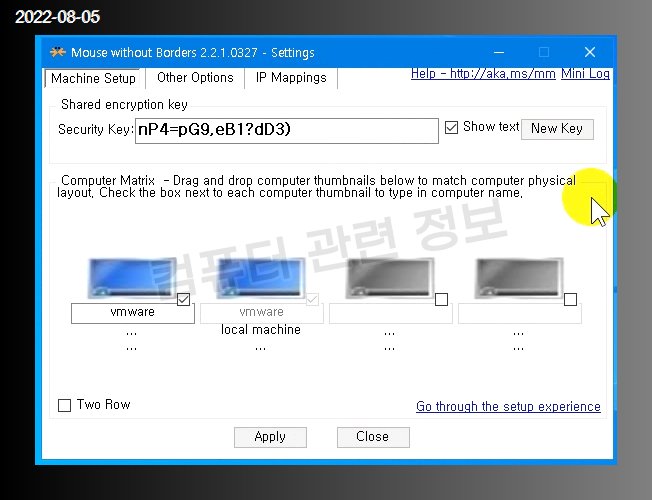This screenshot has height=500, width=652.
Task: Go through the setup experience link
Action: [508, 406]
